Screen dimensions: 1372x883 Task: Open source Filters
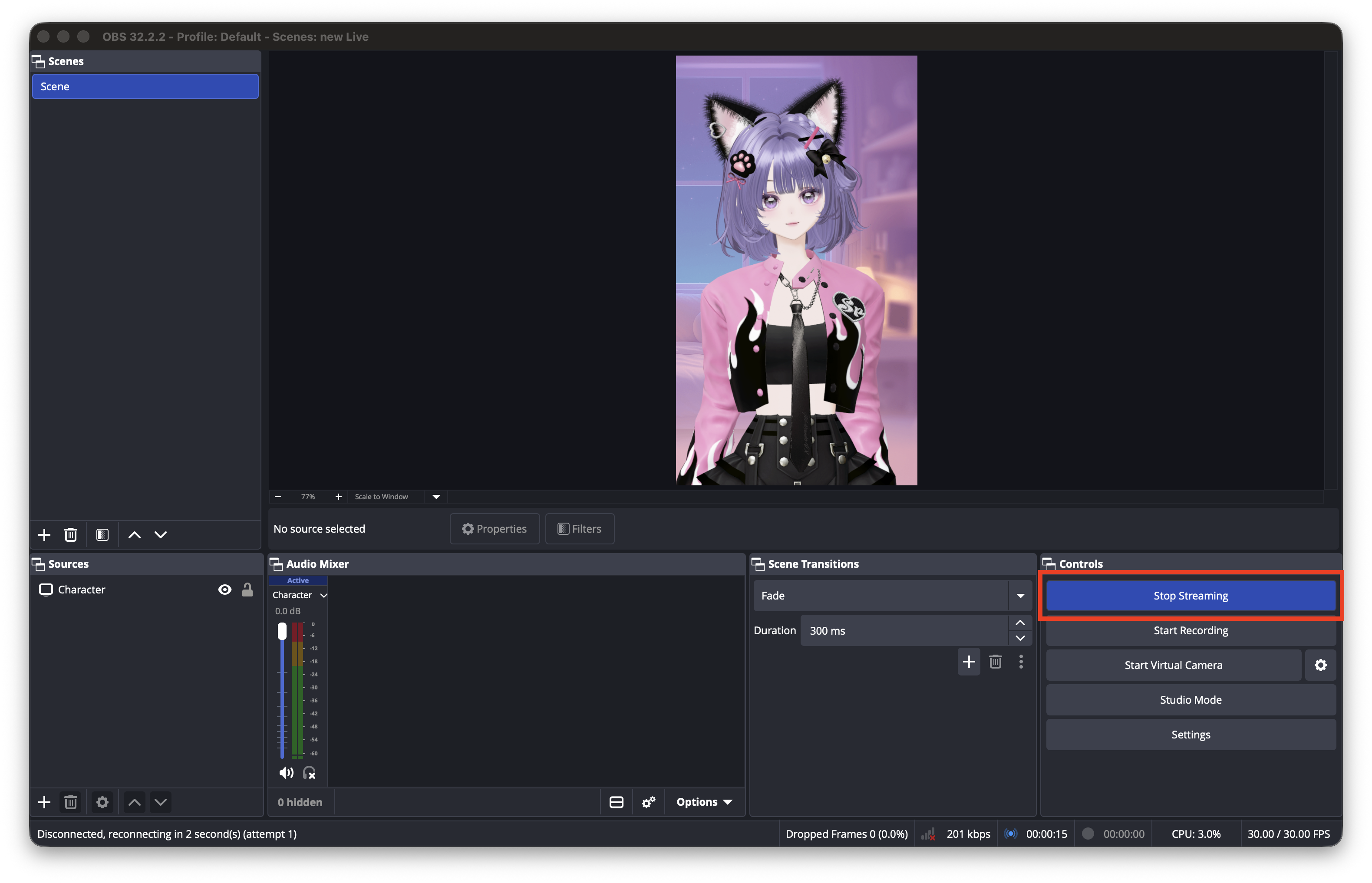point(579,529)
